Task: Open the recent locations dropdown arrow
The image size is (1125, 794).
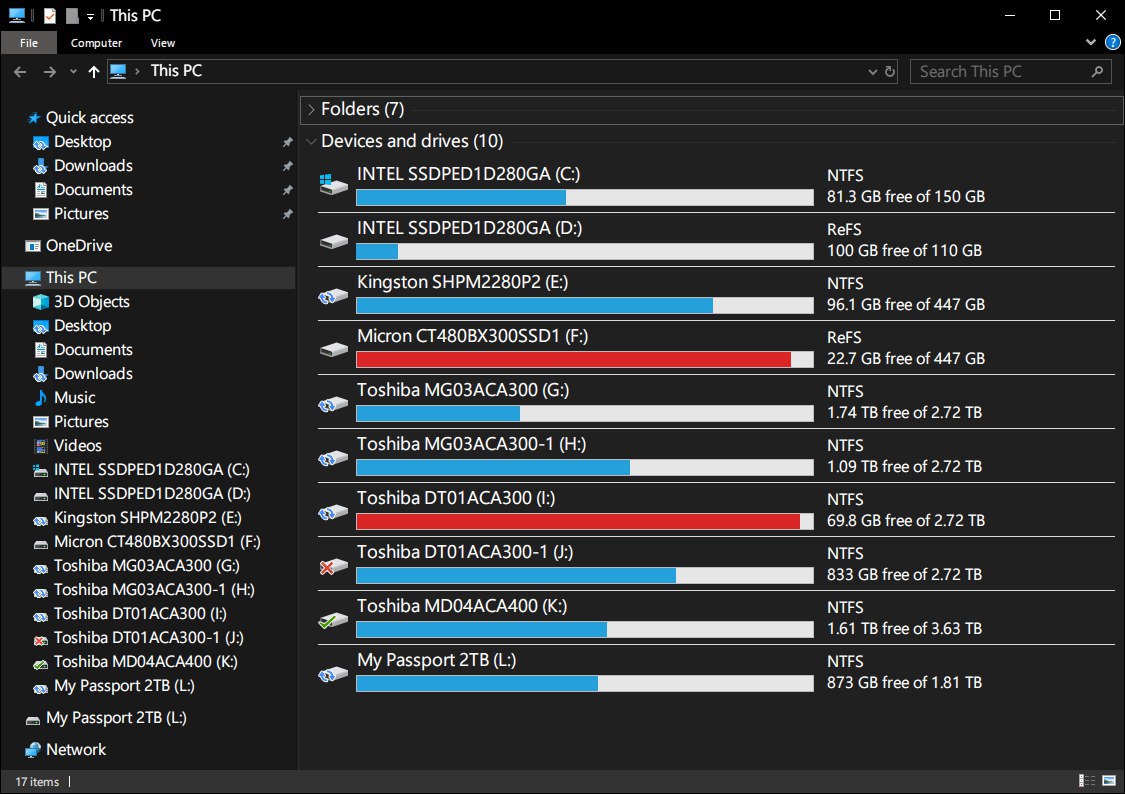Action: click(73, 72)
